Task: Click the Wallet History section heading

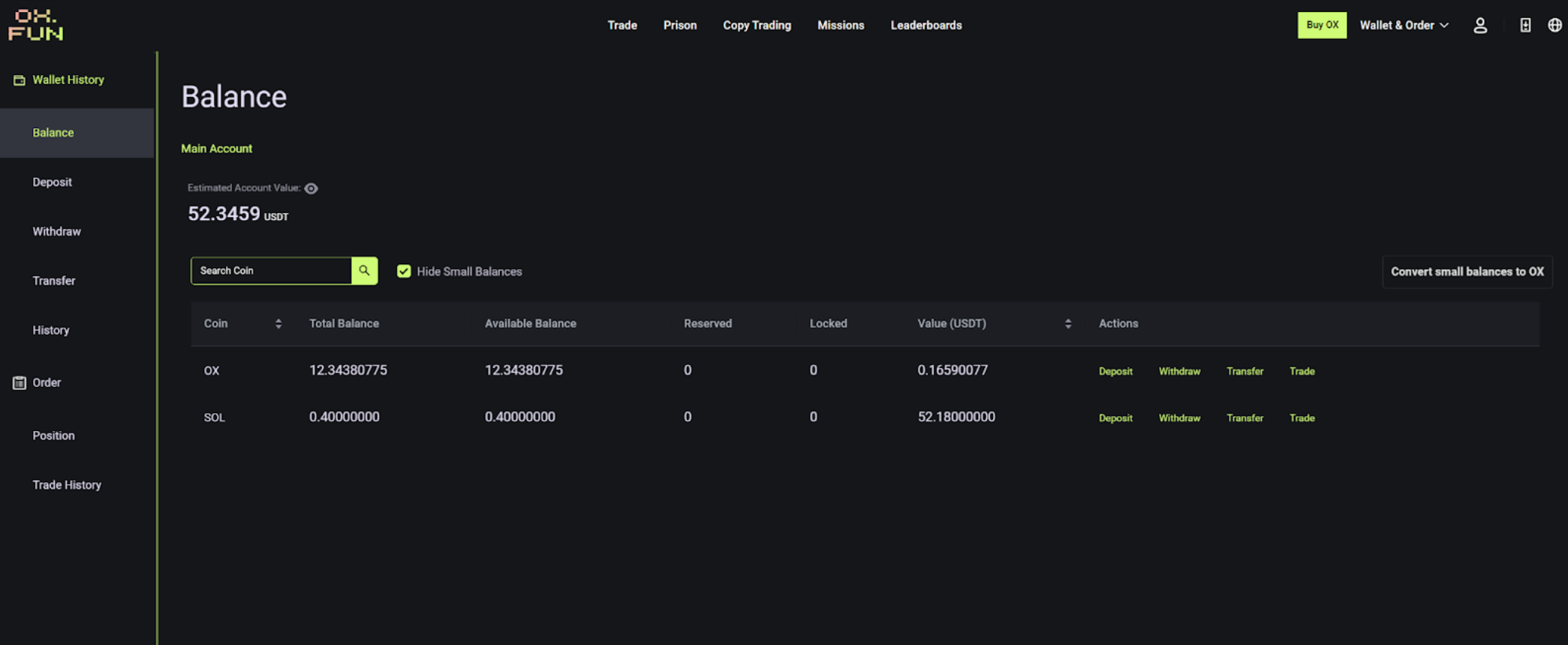Action: 68,80
